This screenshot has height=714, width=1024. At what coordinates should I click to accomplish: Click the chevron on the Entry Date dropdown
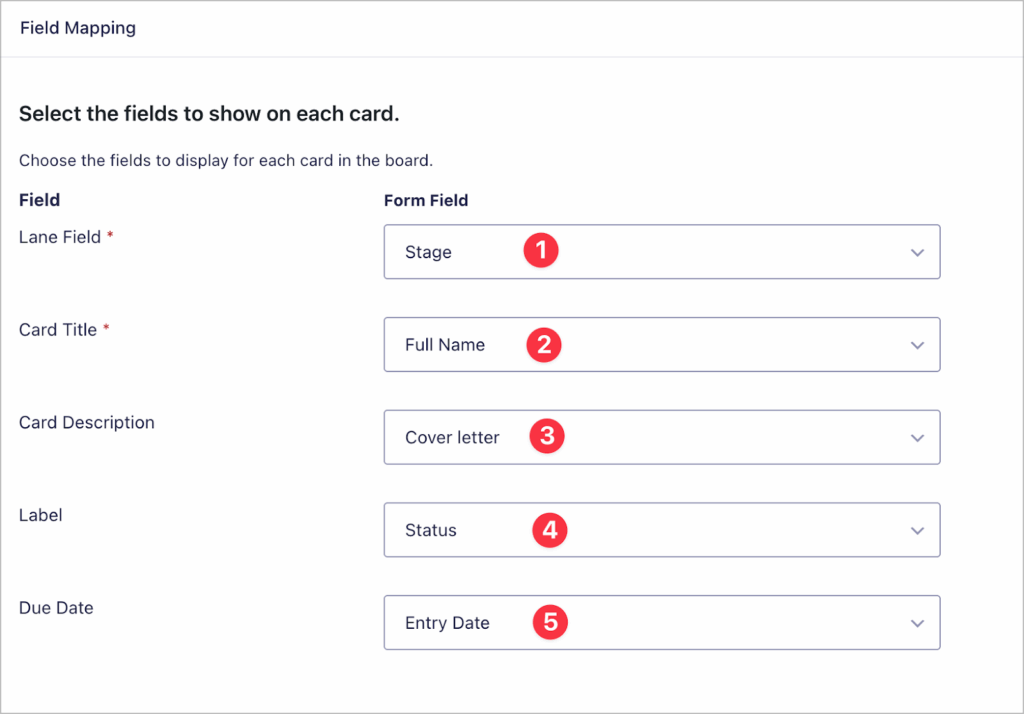point(917,622)
